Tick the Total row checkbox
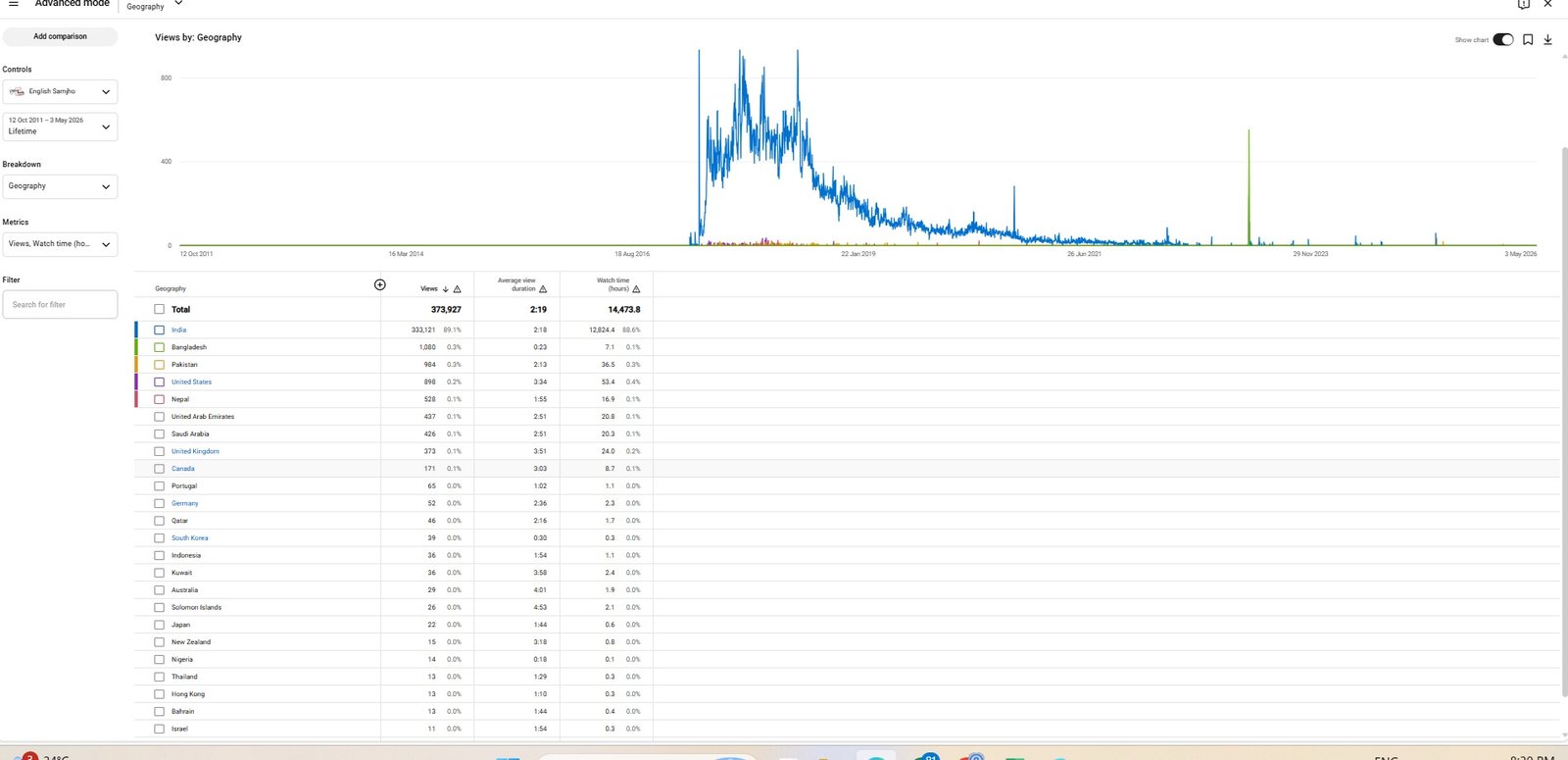Image resolution: width=1568 pixels, height=760 pixels. tap(159, 310)
